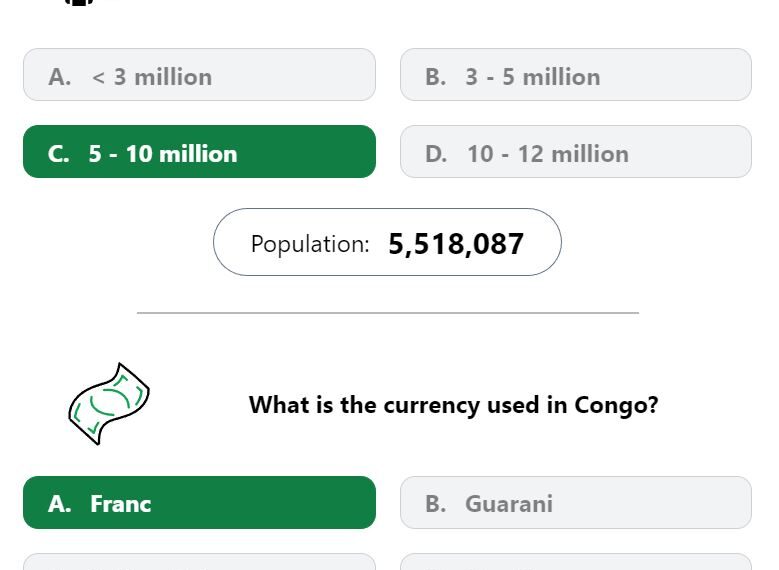
Task: Select the Guarani answer option
Action: coord(575,502)
